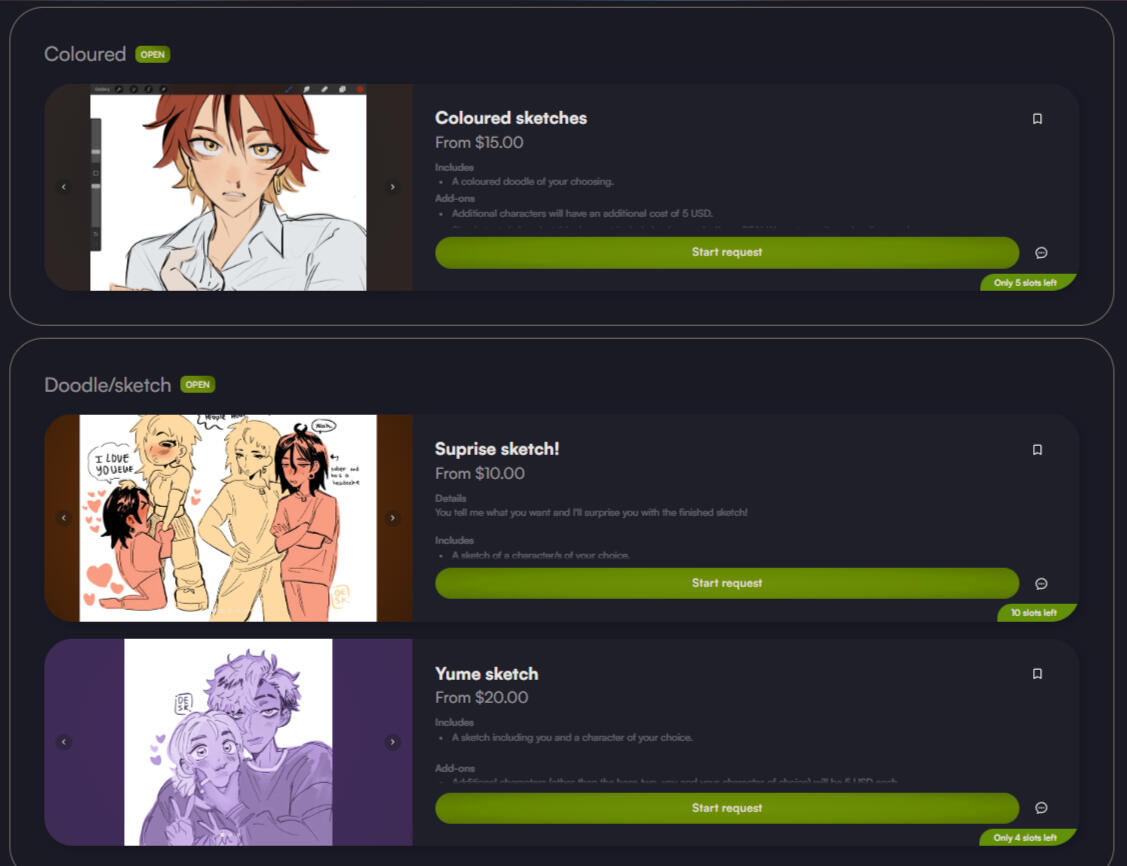
Task: Show previous image in Suprise sketch carousel
Action: coord(64,517)
